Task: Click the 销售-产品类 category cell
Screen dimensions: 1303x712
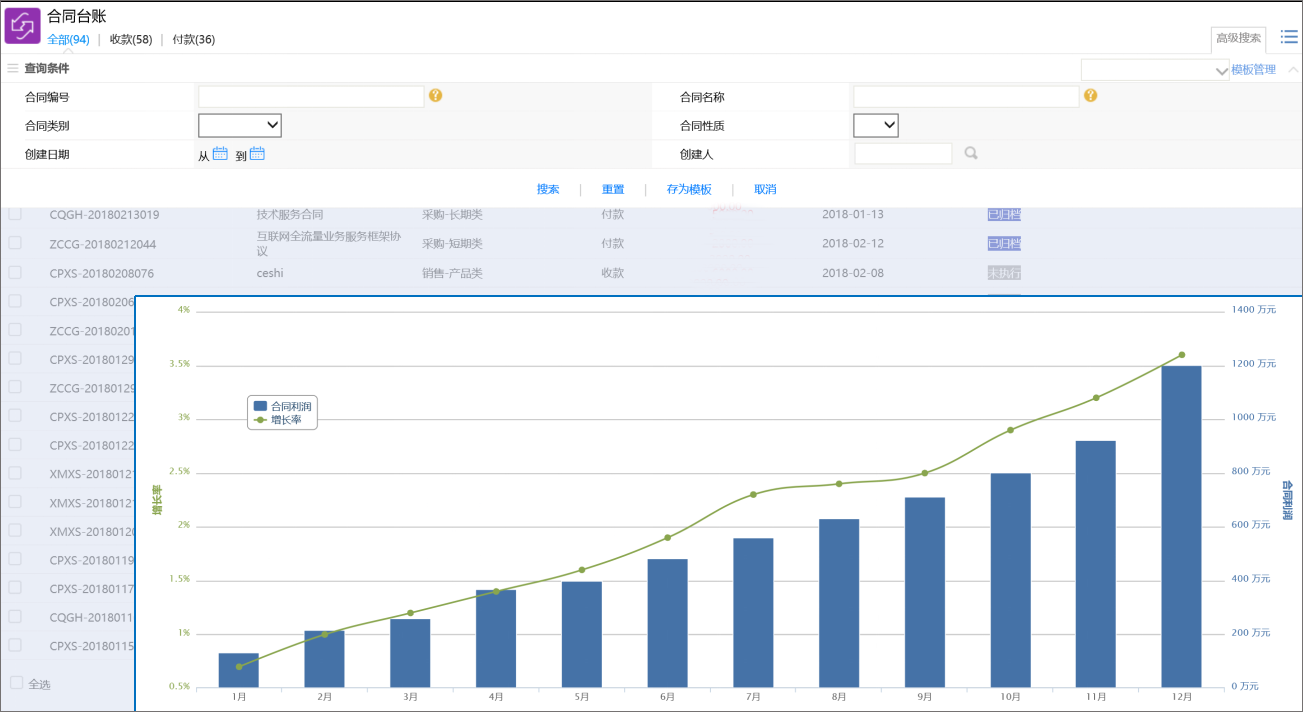Action: coord(452,273)
